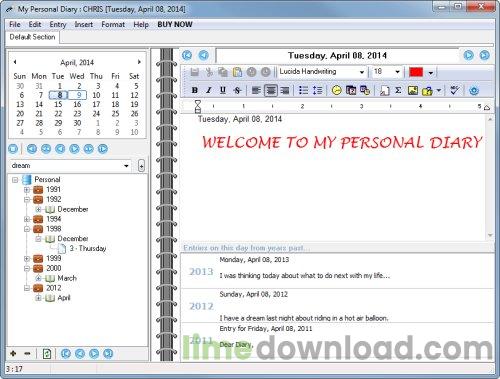
Task: Insert a smiley emoticon
Action: pyautogui.click(x=337, y=90)
